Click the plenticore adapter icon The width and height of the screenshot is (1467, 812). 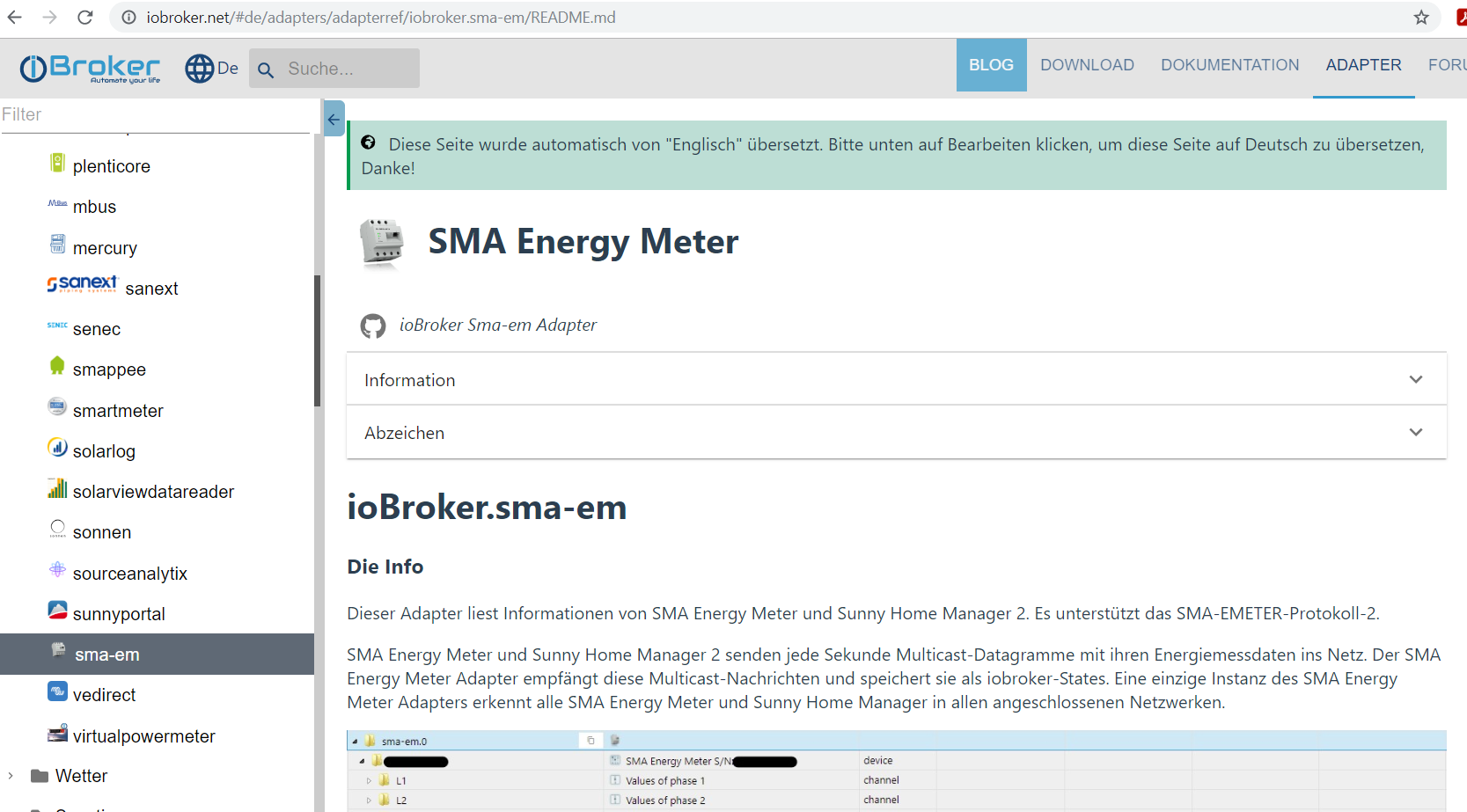pos(57,164)
